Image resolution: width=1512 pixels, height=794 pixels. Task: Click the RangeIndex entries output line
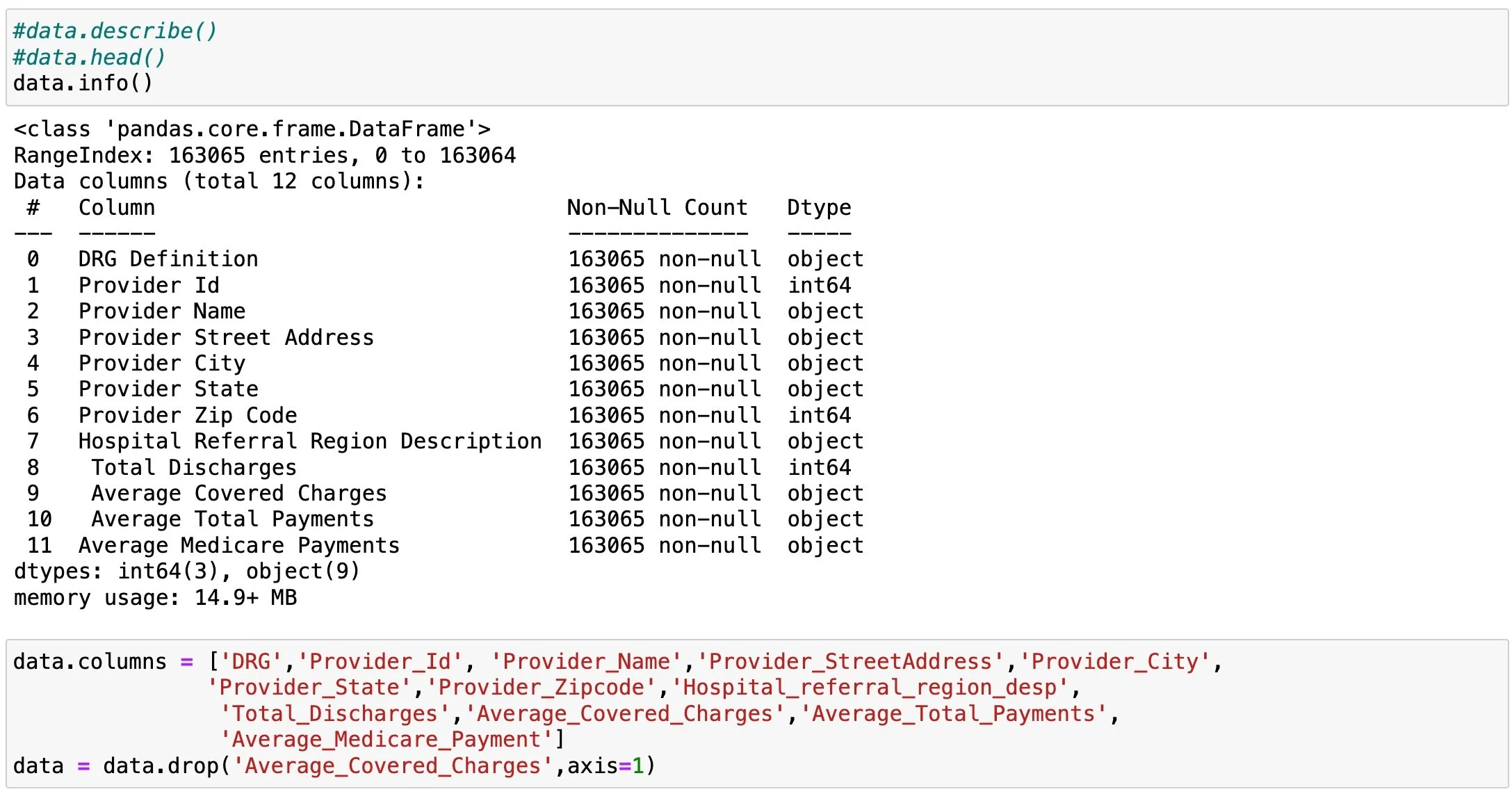tap(264, 155)
